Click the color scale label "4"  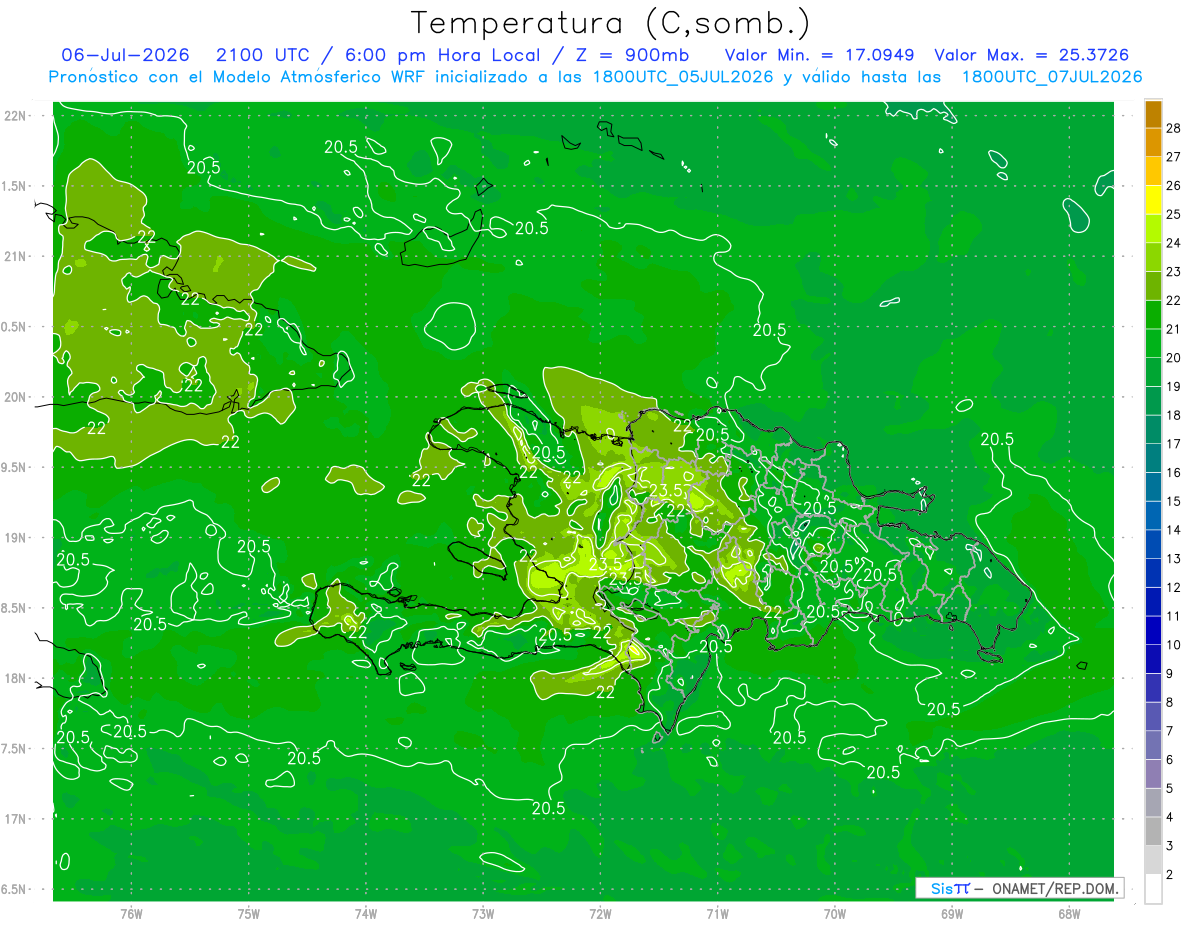tap(1170, 818)
